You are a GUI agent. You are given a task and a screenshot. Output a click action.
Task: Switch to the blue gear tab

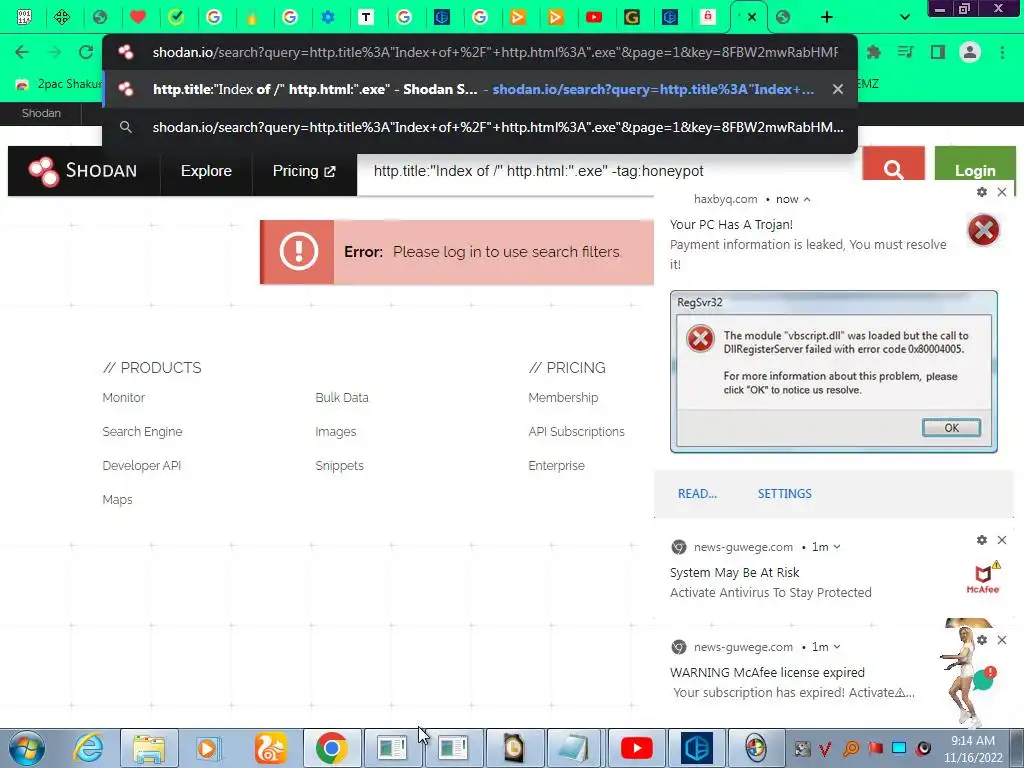click(x=328, y=17)
